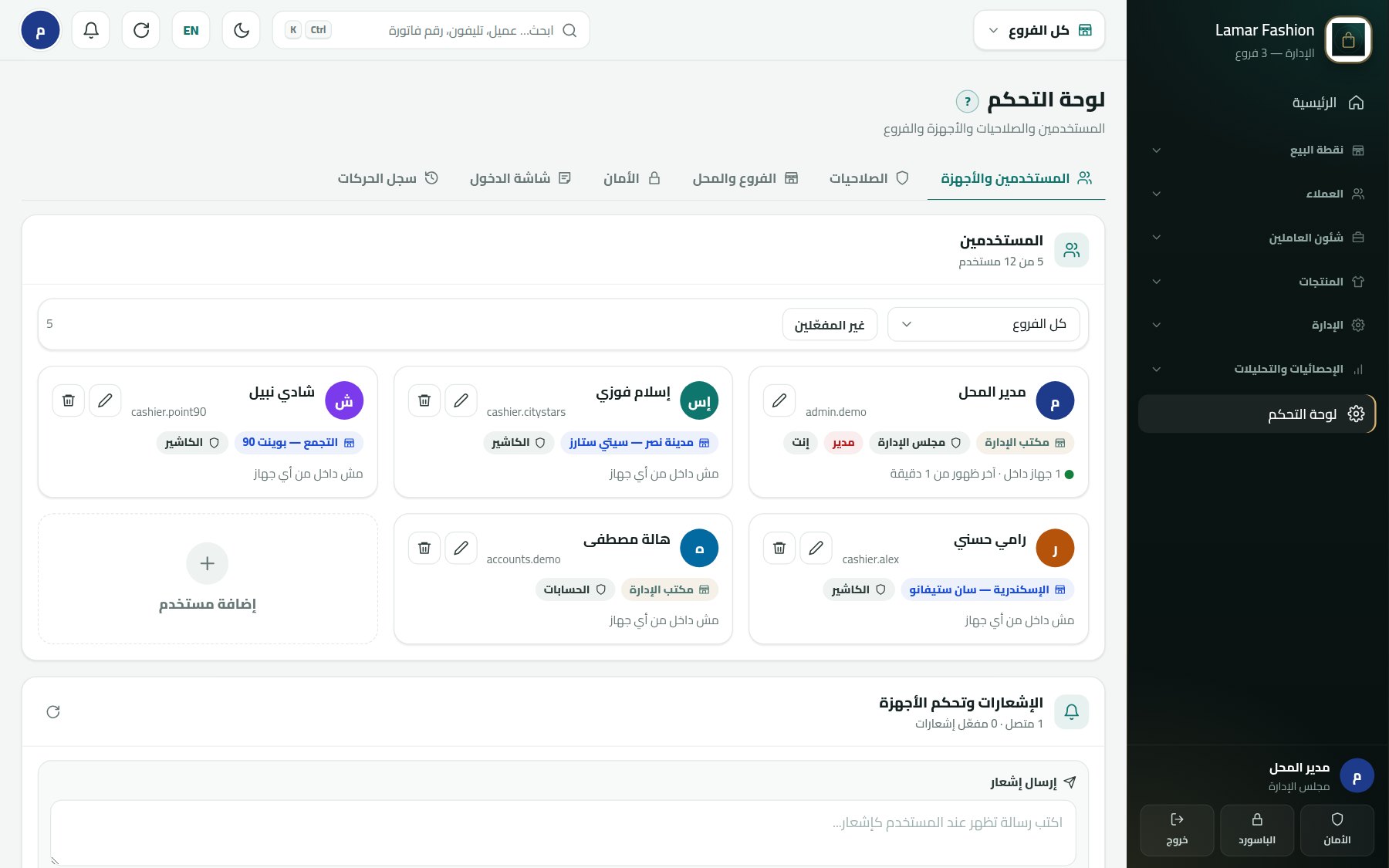
Task: Open the notifications bell in top bar
Action: click(x=91, y=30)
